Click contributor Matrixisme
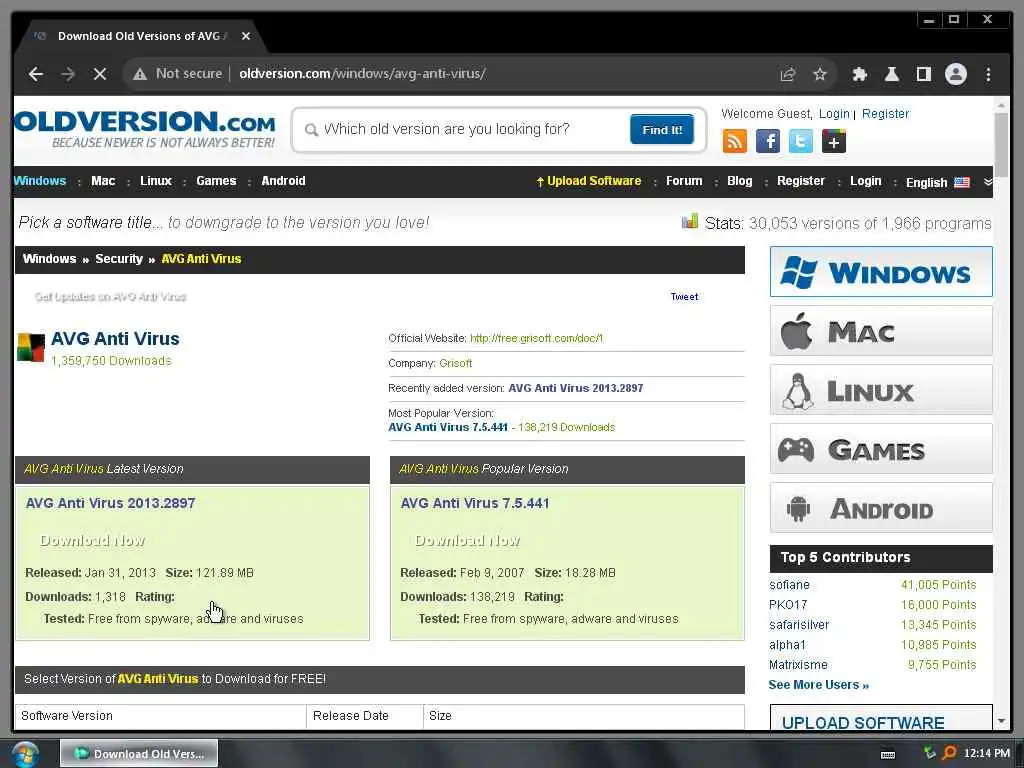 tap(798, 665)
